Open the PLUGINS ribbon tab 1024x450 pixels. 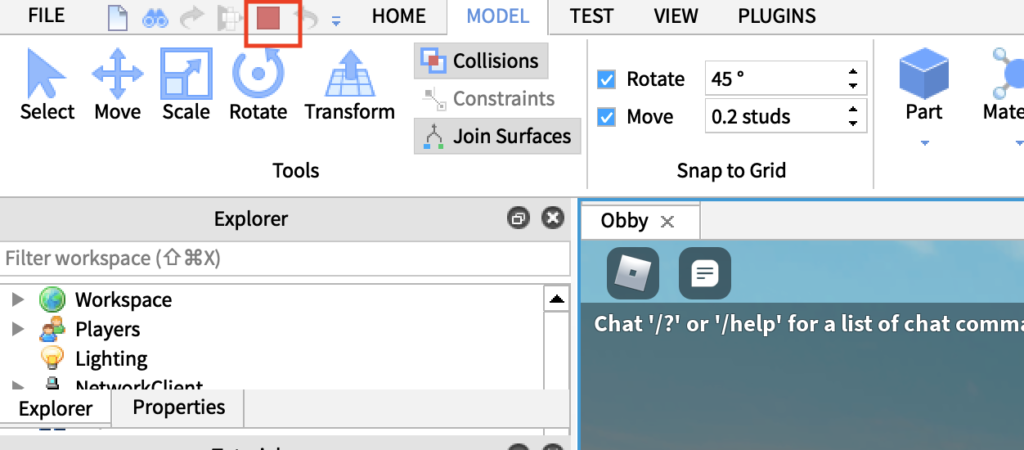click(776, 16)
